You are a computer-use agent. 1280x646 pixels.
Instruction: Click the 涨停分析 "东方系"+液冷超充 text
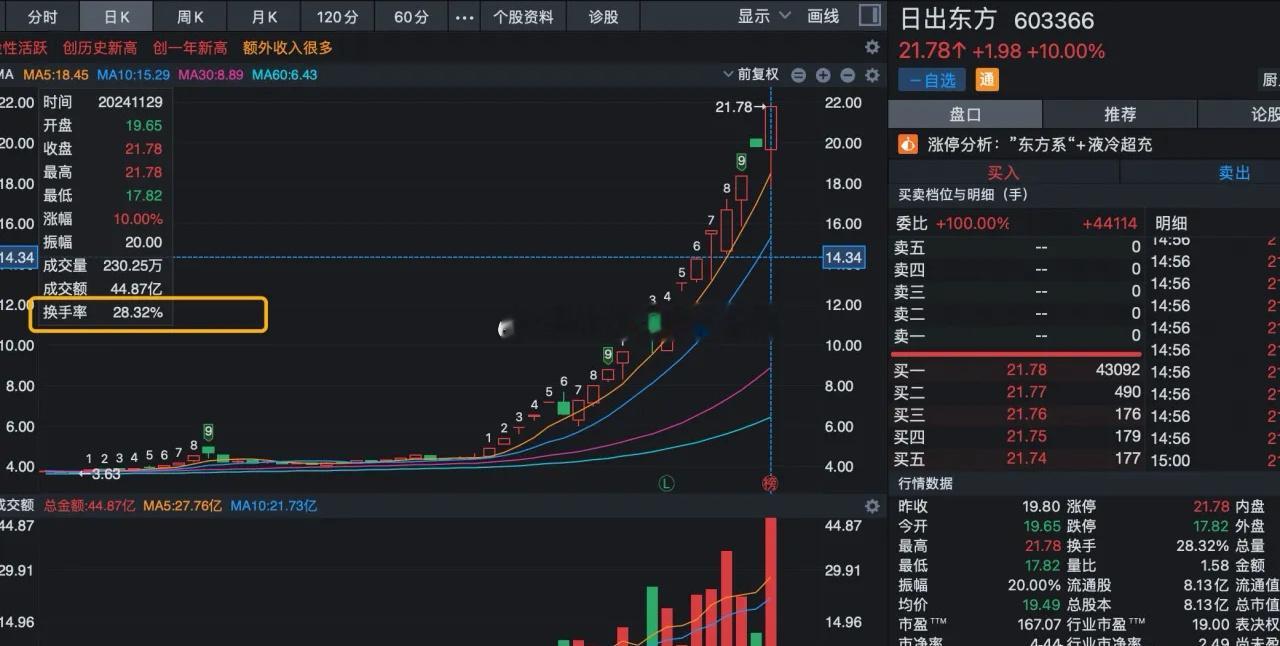1039,144
